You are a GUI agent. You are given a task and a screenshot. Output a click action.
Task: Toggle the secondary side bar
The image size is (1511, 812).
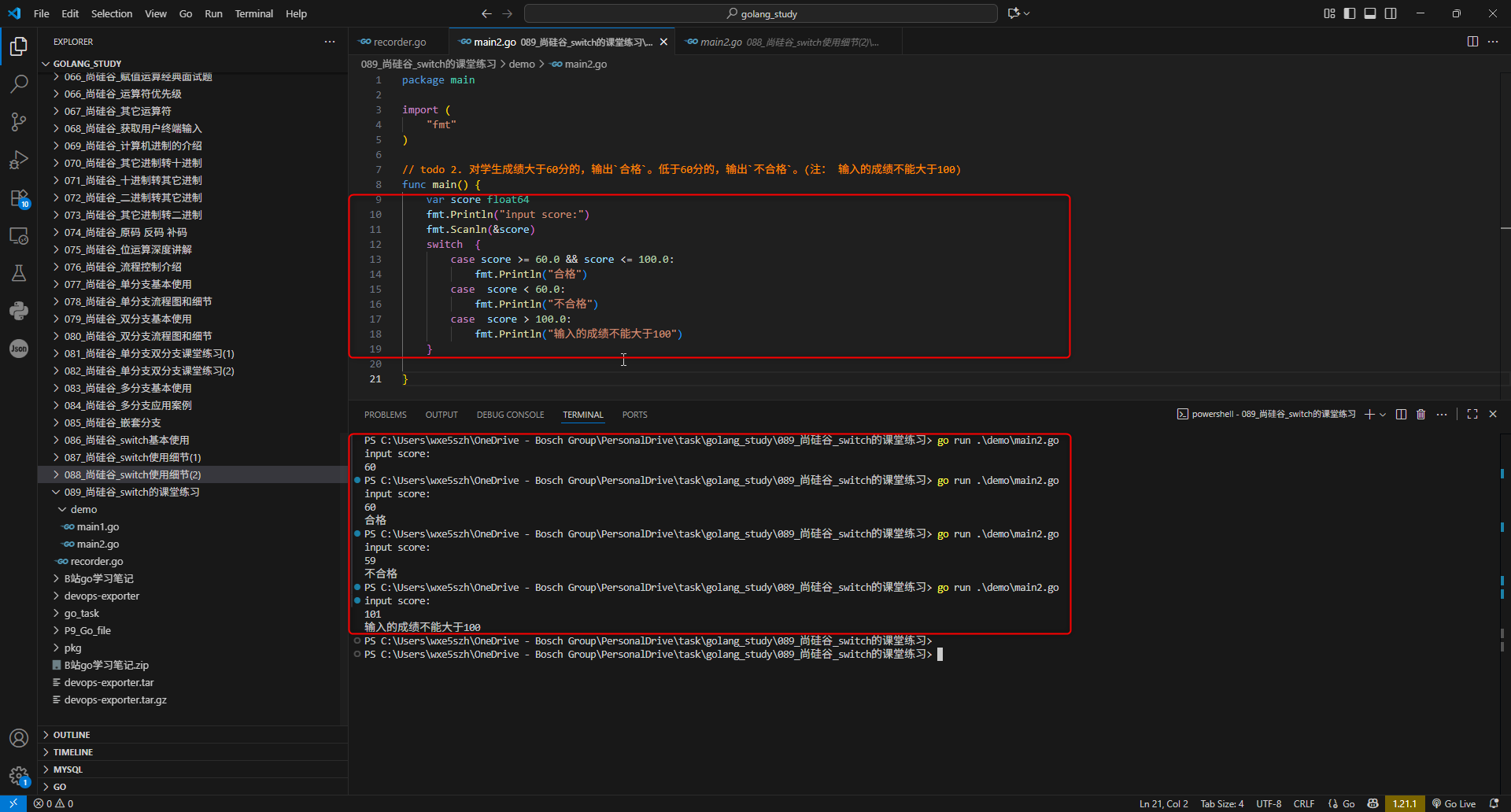pos(1391,13)
